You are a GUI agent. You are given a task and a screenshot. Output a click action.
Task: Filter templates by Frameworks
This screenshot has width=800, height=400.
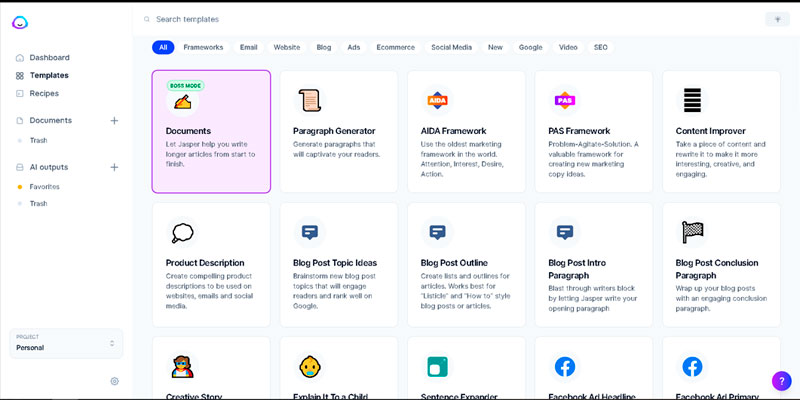pos(203,47)
